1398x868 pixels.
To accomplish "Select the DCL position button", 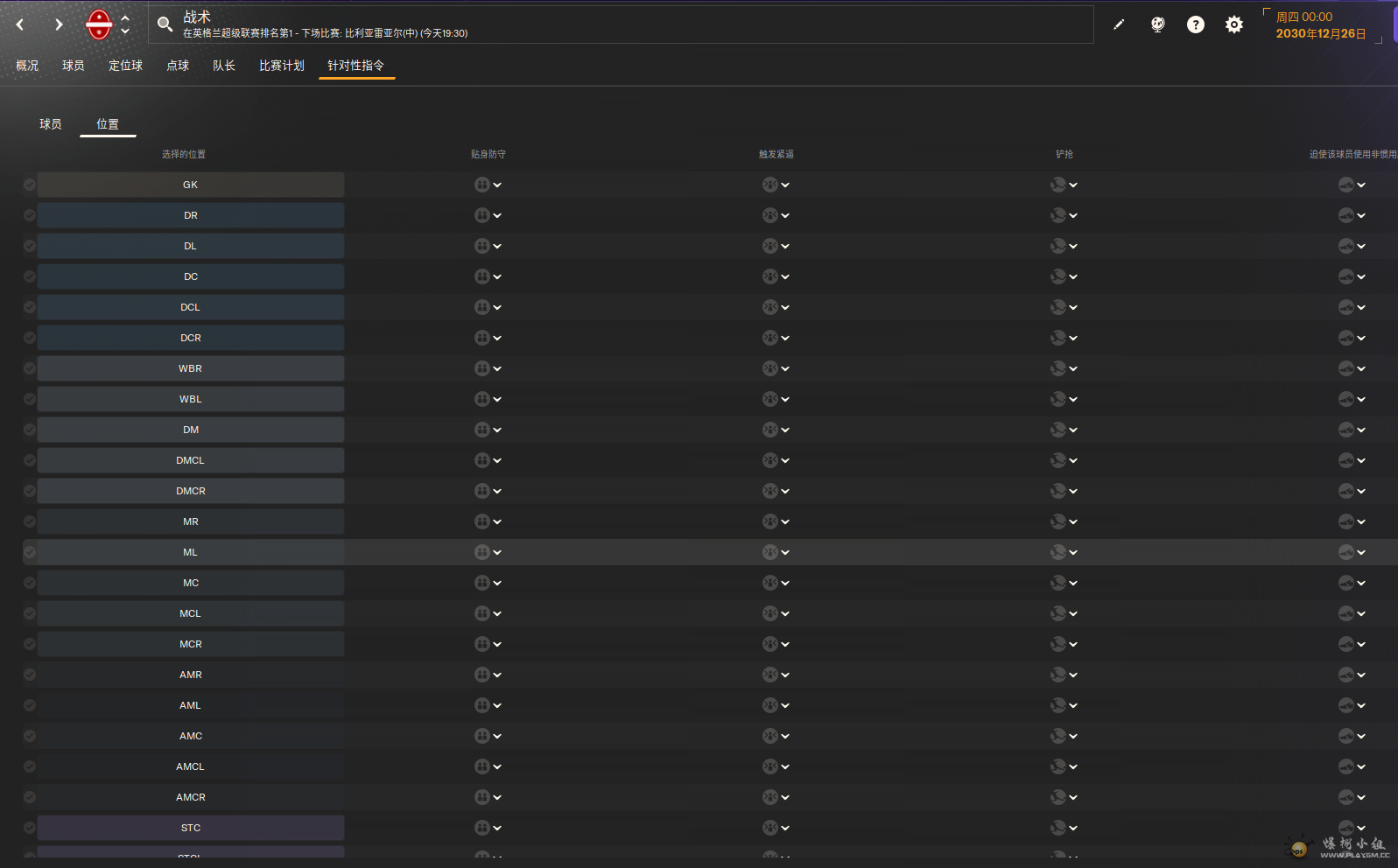I will tap(191, 307).
